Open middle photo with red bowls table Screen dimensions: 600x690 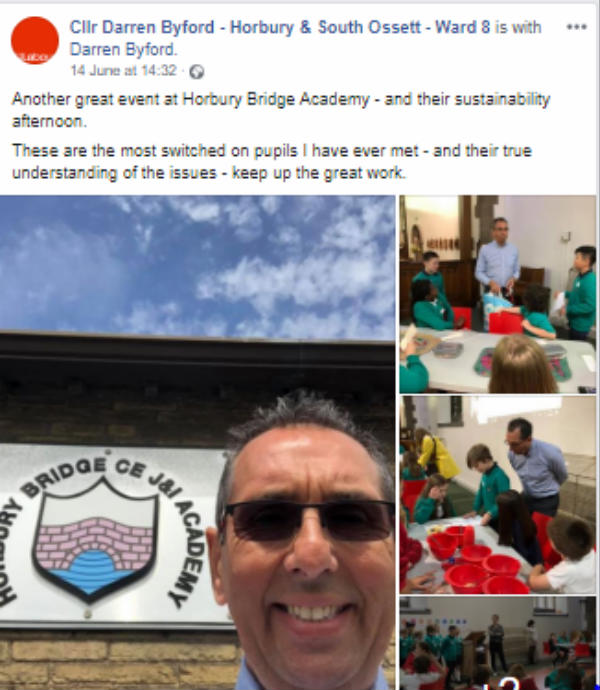pyautogui.click(x=497, y=495)
